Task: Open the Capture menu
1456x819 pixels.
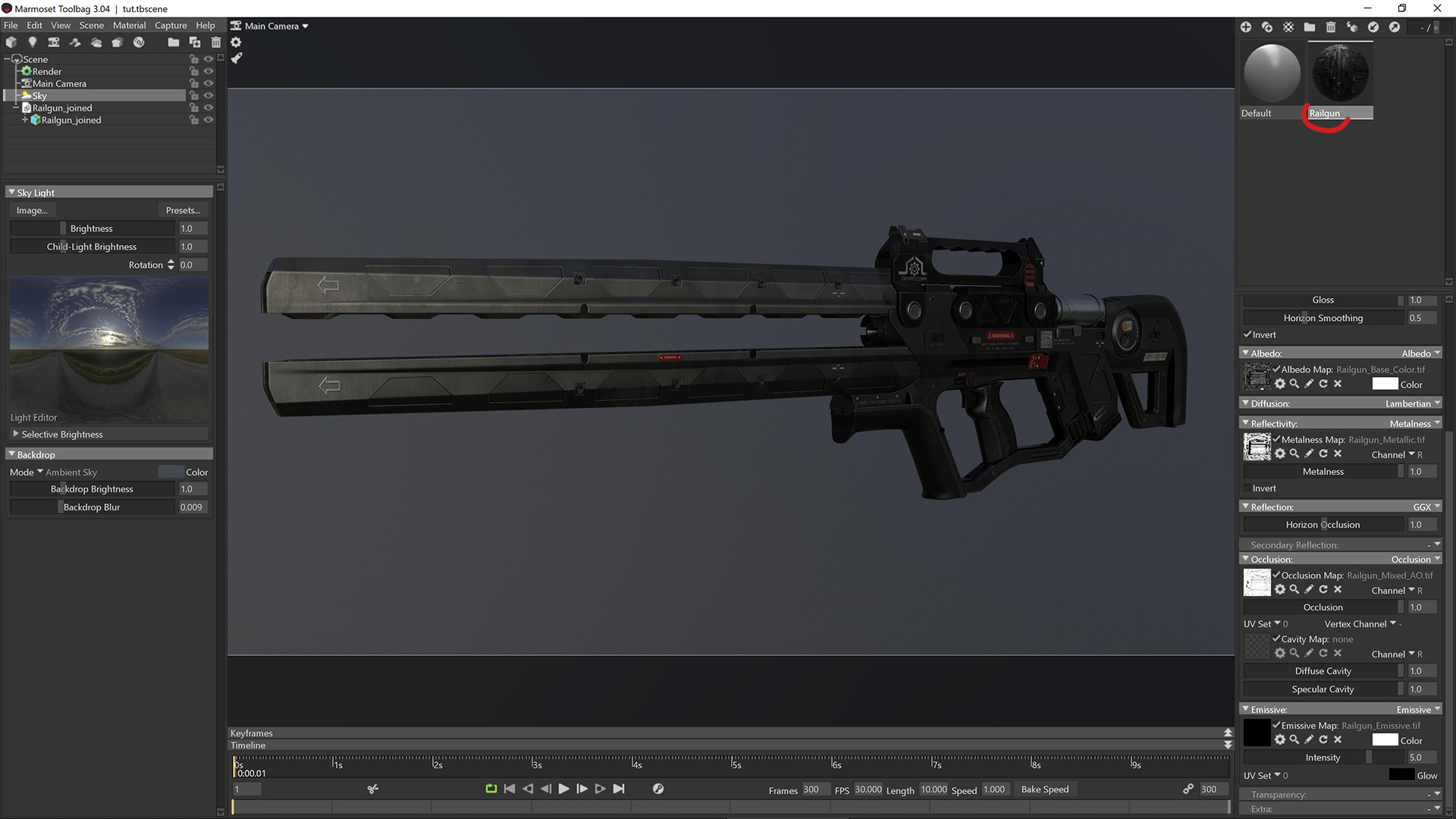Action: click(x=170, y=25)
